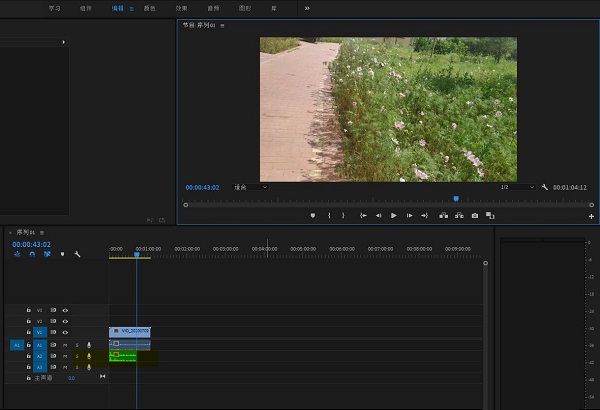The width and height of the screenshot is (600, 410).
Task: Open the monitor Settings wrench icon
Action: point(545,187)
